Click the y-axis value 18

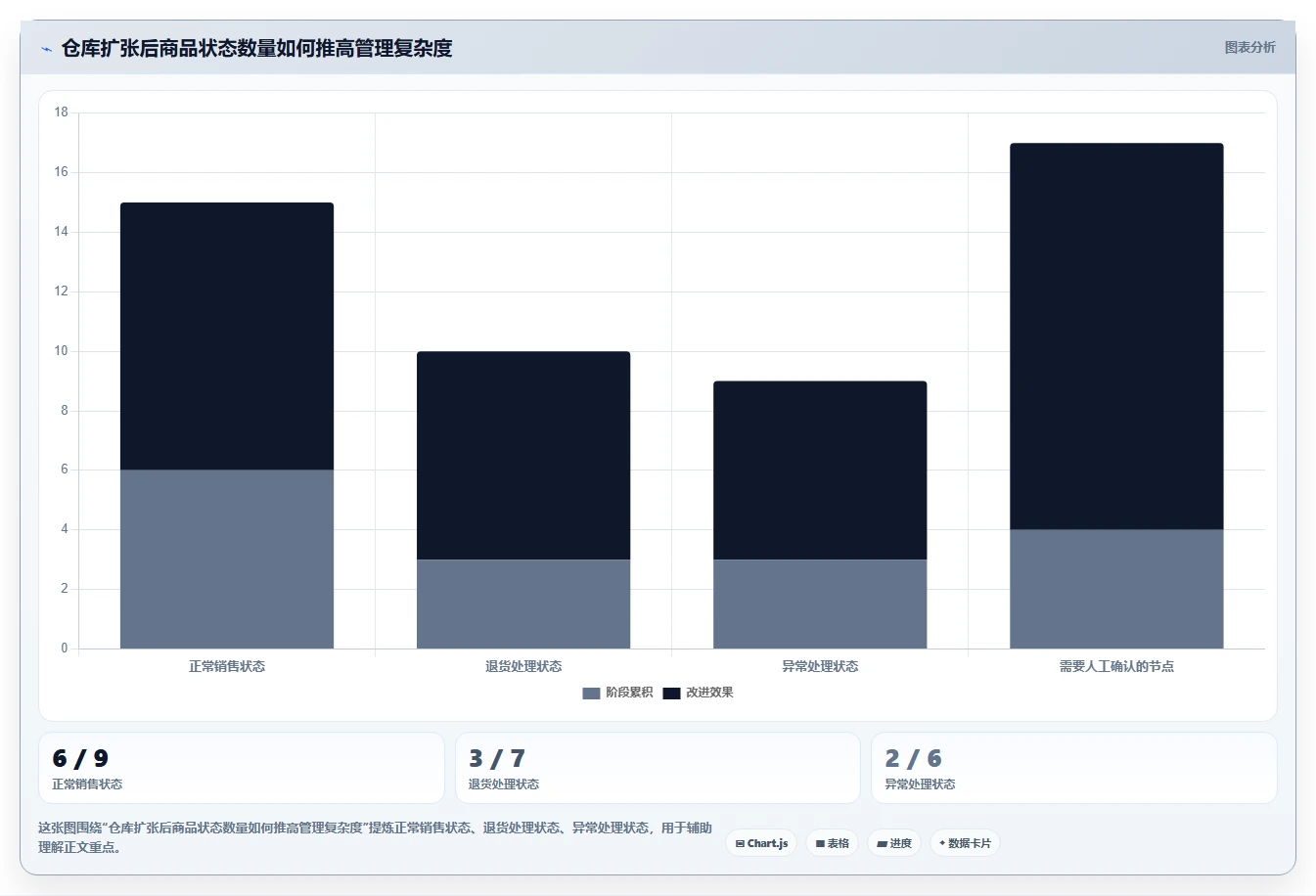click(x=62, y=112)
